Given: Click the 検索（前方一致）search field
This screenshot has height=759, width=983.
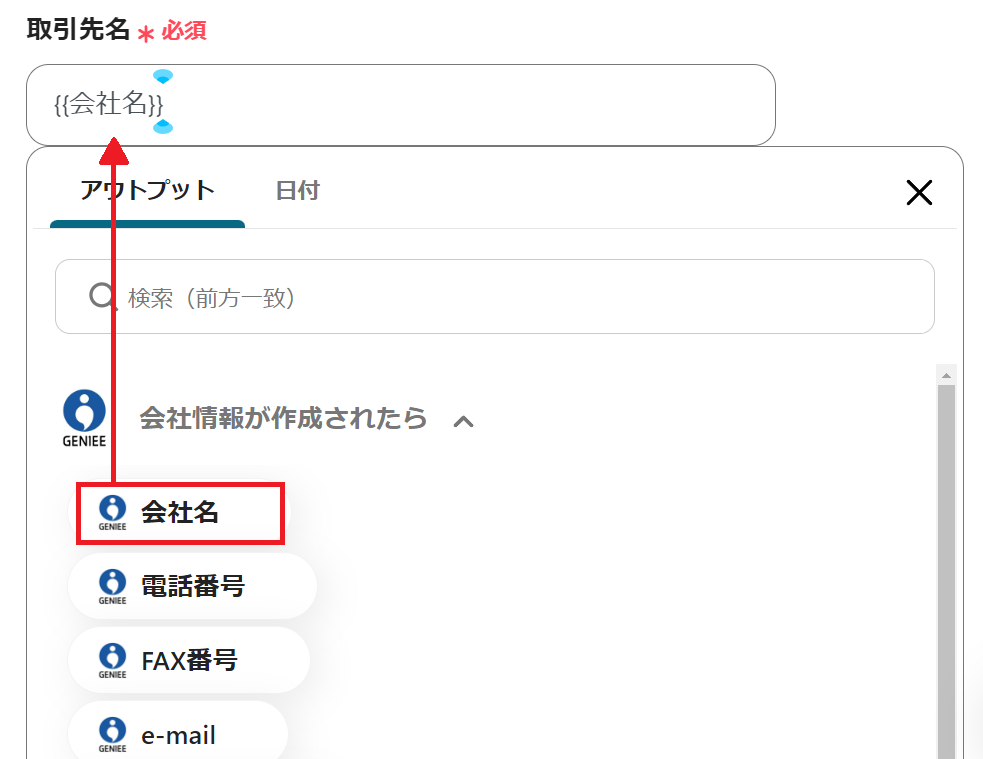Looking at the screenshot, I should pos(520,297).
